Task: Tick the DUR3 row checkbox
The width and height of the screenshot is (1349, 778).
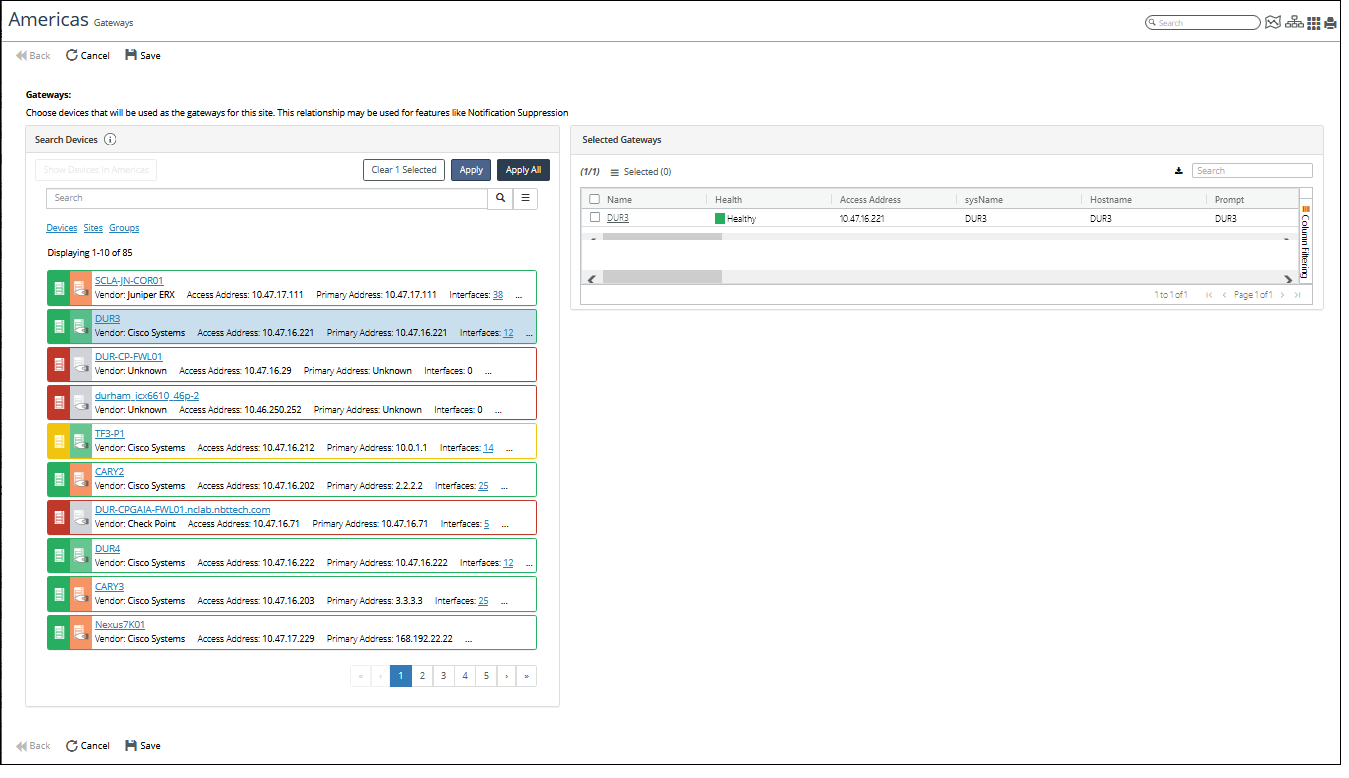Action: (595, 217)
